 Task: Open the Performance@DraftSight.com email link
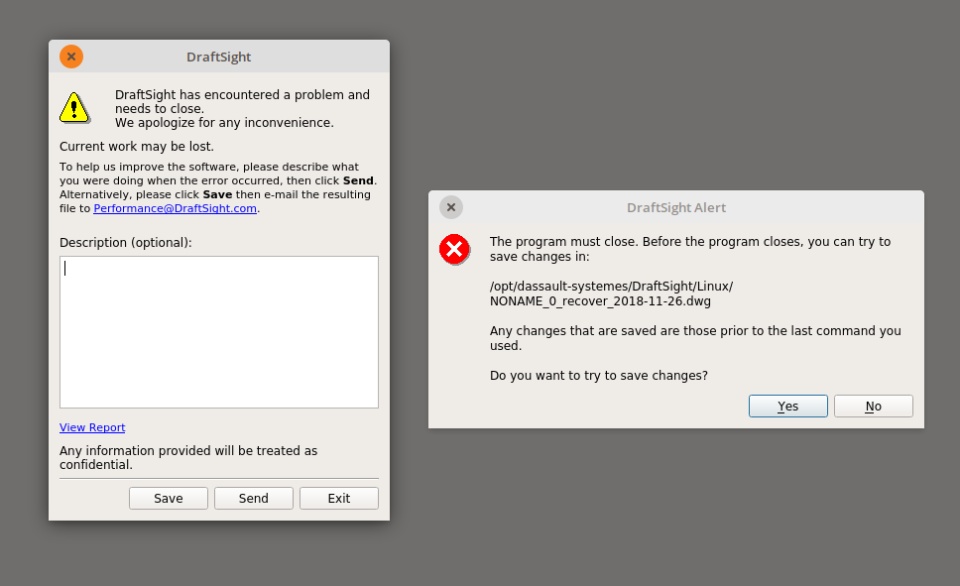[175, 208]
